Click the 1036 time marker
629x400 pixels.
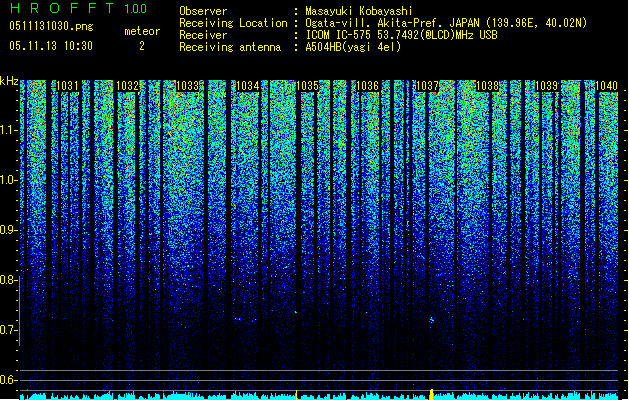367,86
